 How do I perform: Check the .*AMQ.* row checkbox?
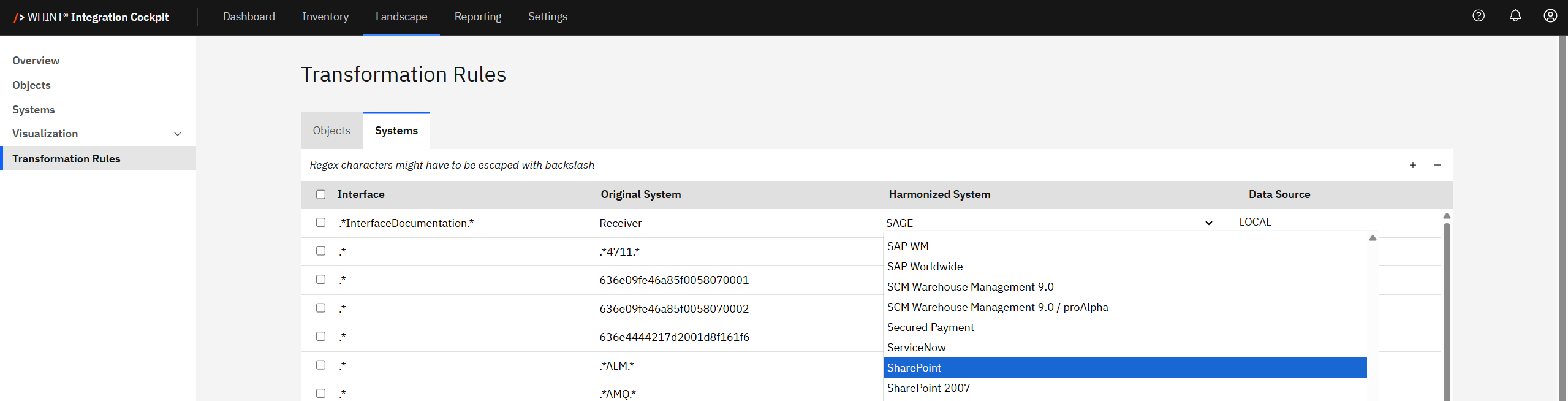click(x=320, y=394)
